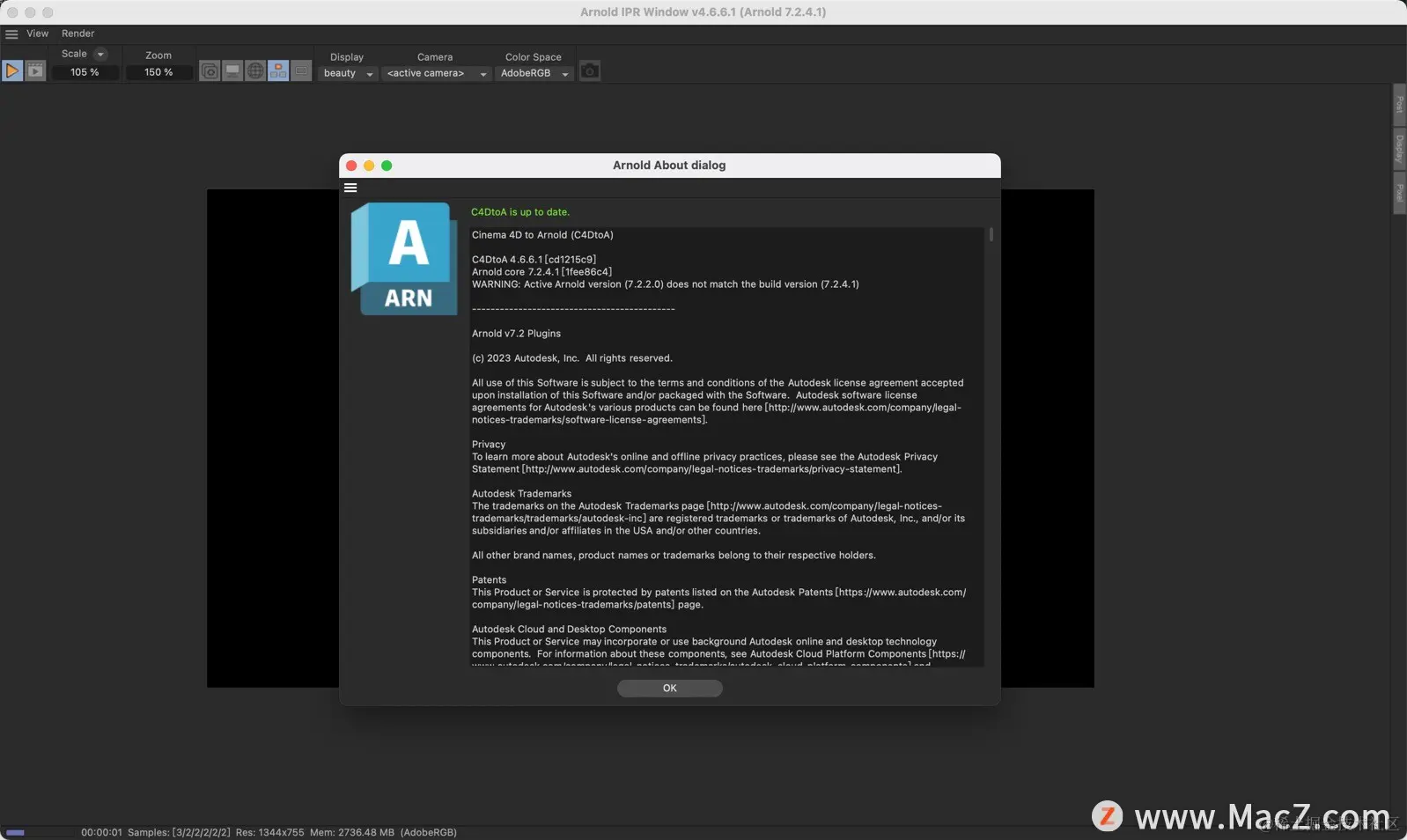Image resolution: width=1407 pixels, height=840 pixels.
Task: Open the Display side tab
Action: tap(1399, 148)
